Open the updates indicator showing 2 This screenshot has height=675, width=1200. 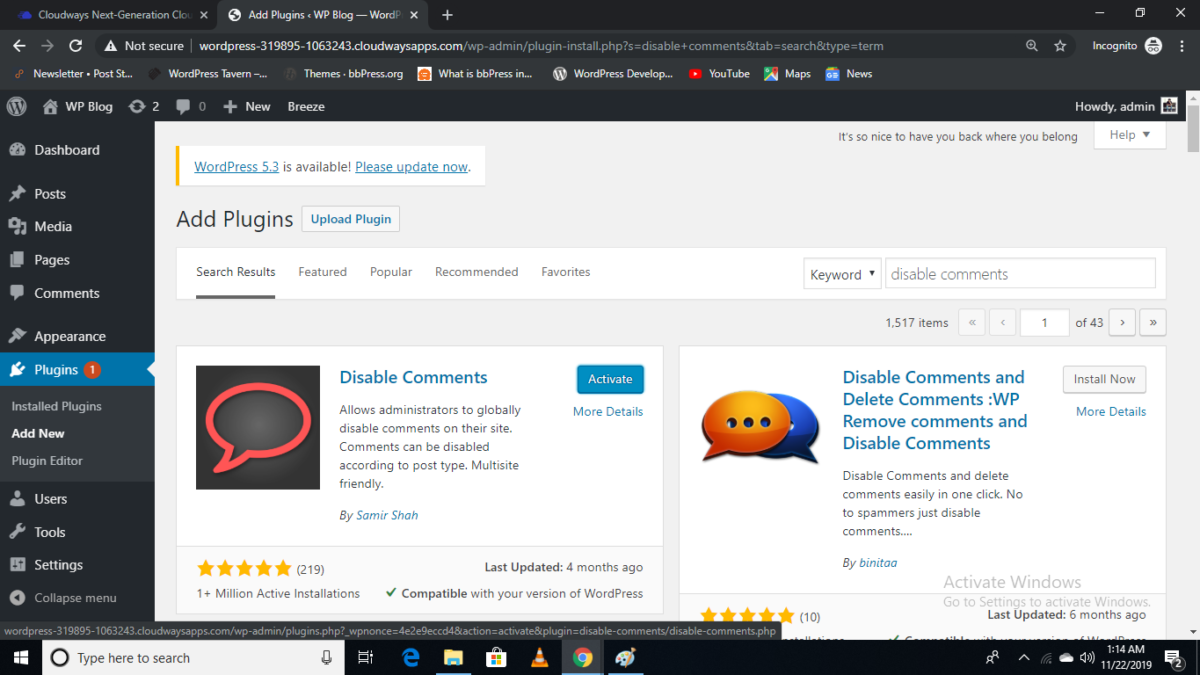144,106
